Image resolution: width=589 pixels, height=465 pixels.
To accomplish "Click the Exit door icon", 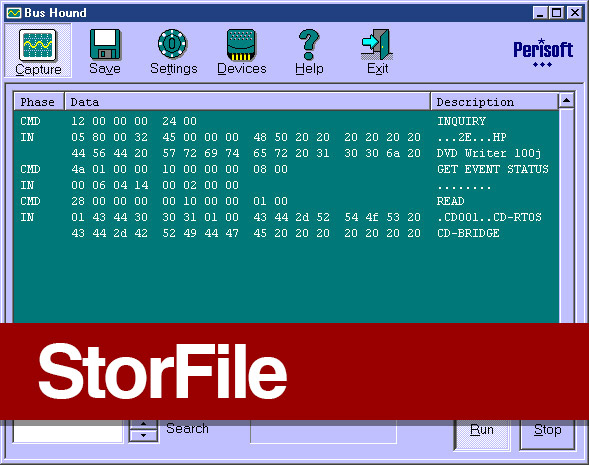I will tap(377, 45).
